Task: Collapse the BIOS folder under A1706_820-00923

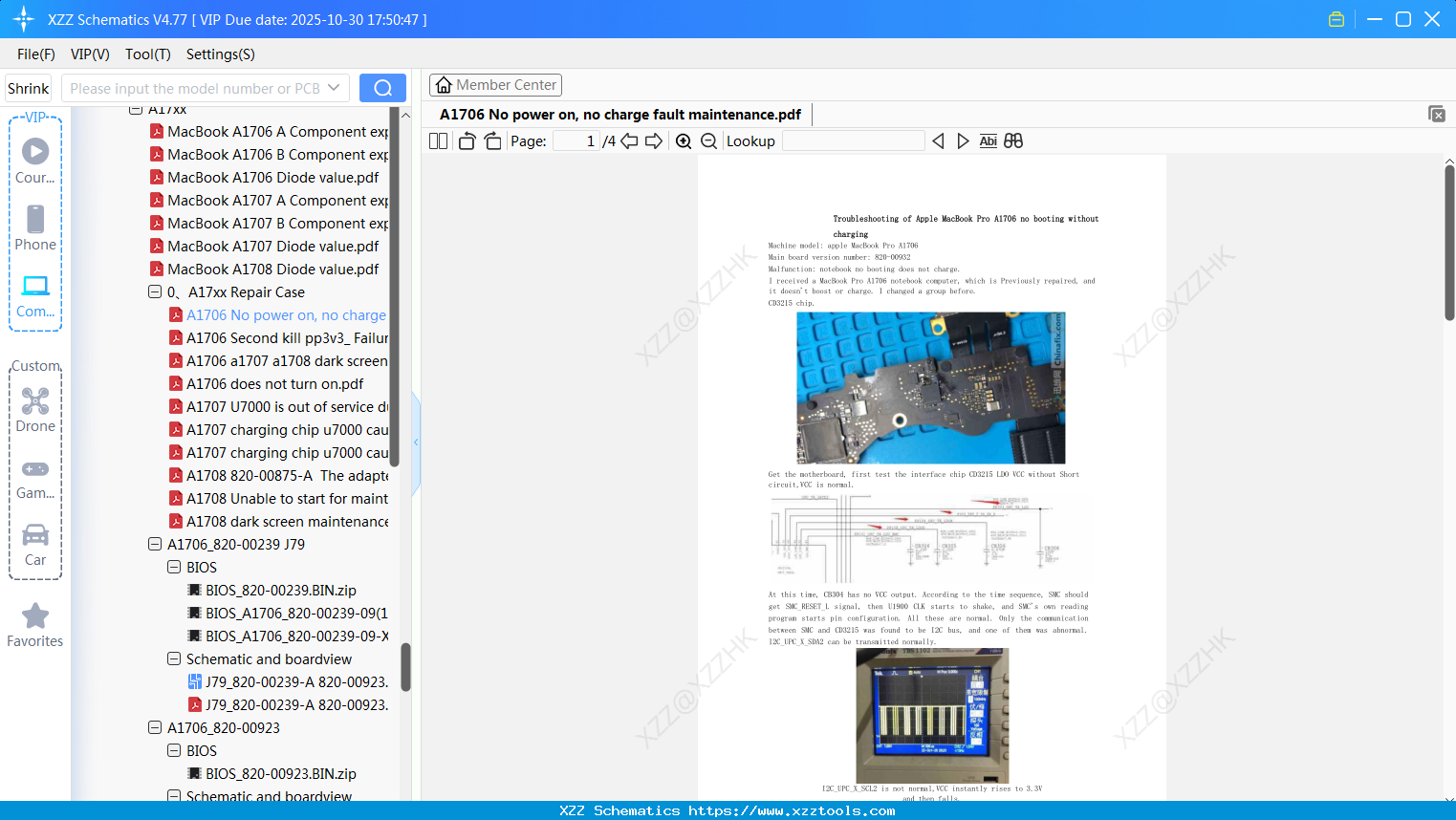Action: pyautogui.click(x=174, y=751)
